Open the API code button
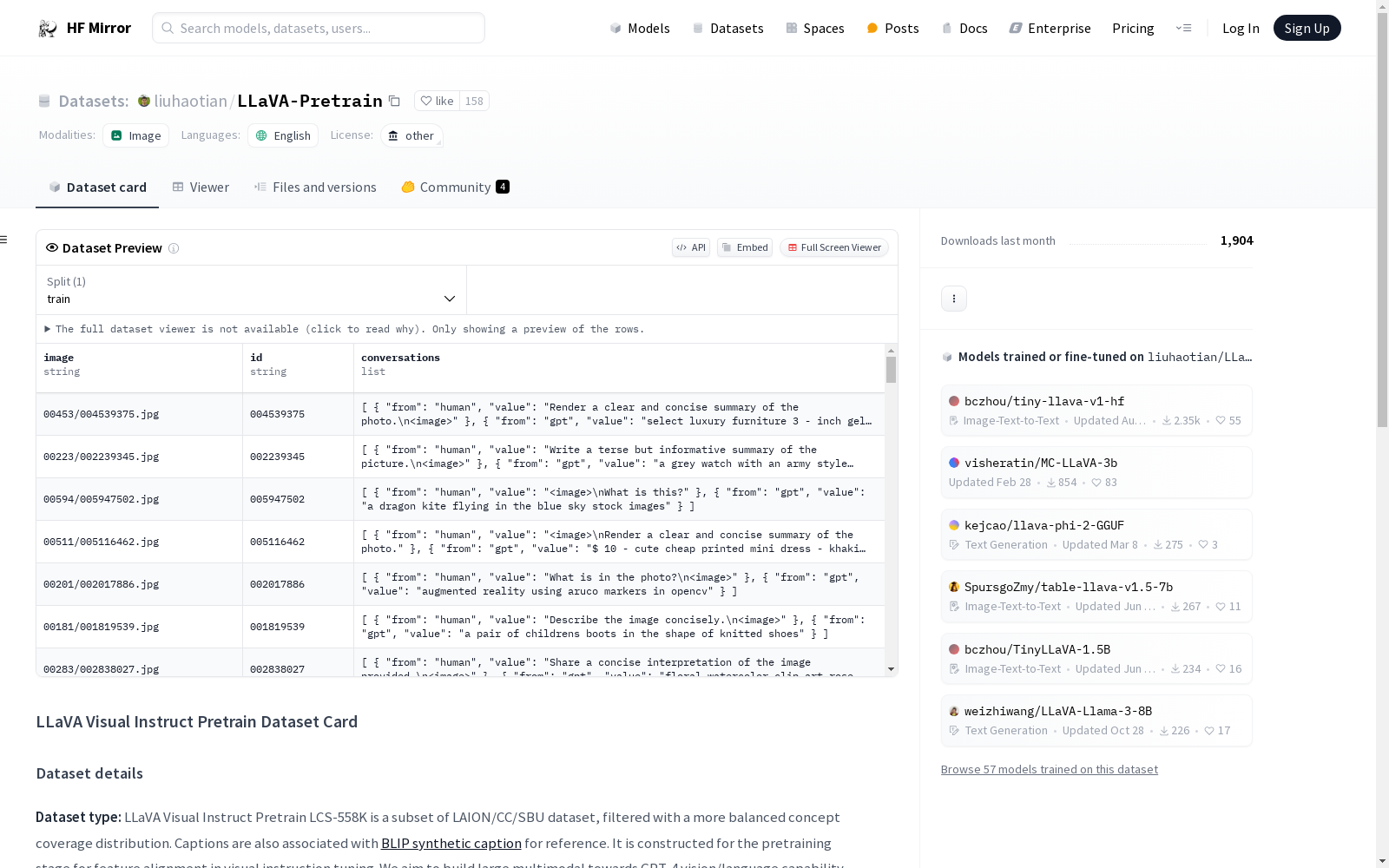This screenshot has width=1389, height=868. (691, 247)
